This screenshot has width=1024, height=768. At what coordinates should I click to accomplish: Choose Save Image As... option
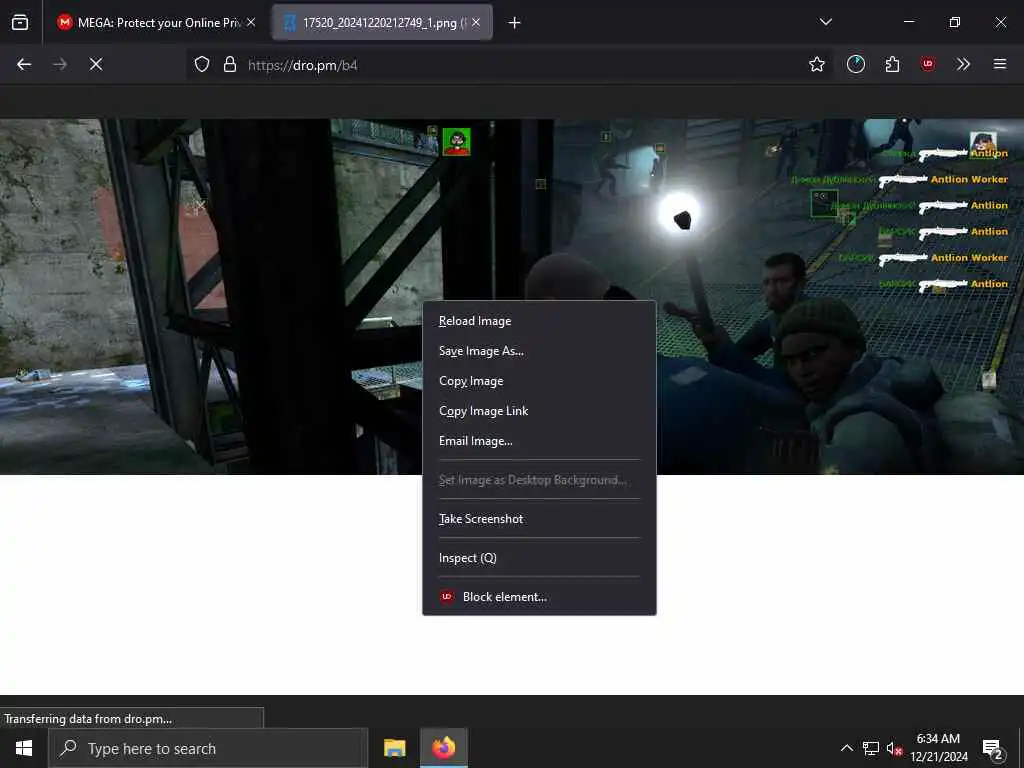539,351
